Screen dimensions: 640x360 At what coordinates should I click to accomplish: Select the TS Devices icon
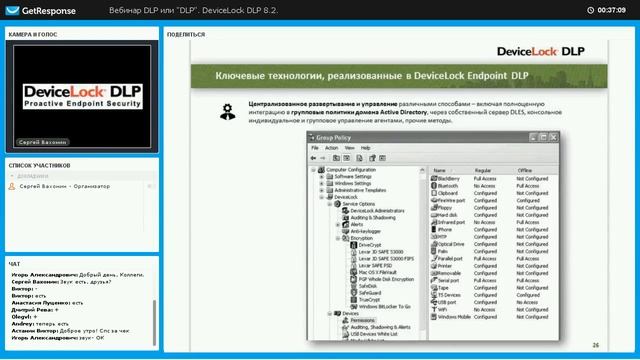point(434,295)
